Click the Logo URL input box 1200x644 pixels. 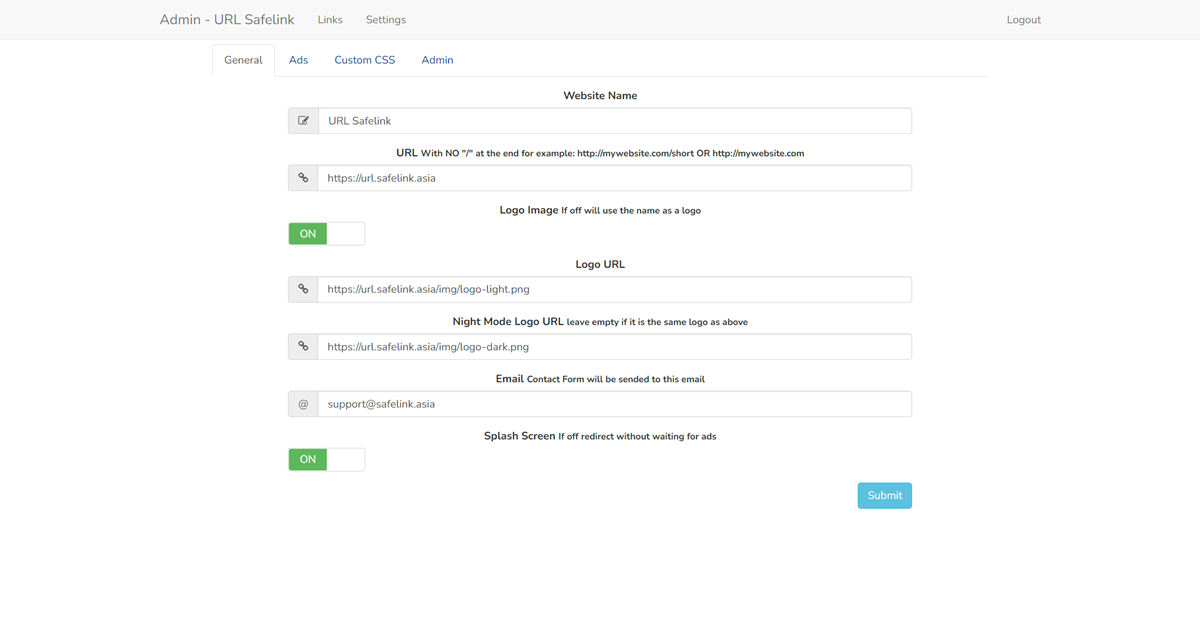614,289
